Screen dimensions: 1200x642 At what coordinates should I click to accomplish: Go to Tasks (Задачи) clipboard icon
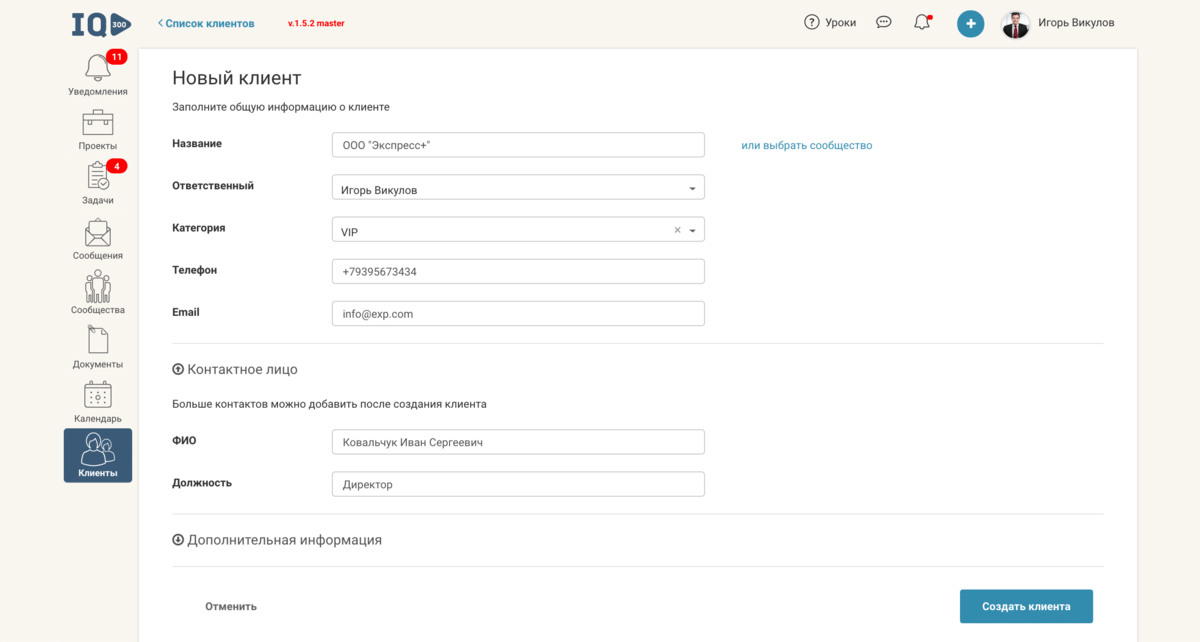[x=97, y=178]
